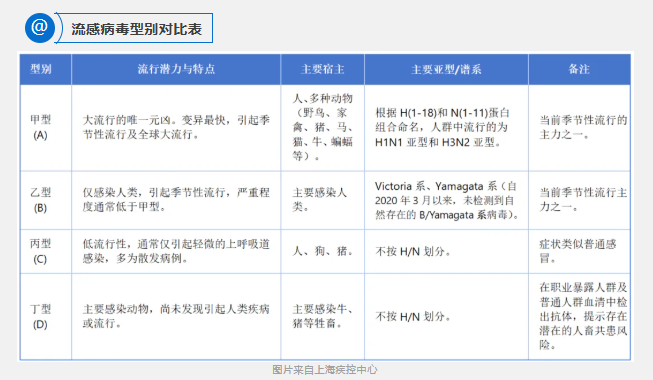Click host cell 人、狗、猪
The height and width of the screenshot is (380, 653).
(323, 251)
